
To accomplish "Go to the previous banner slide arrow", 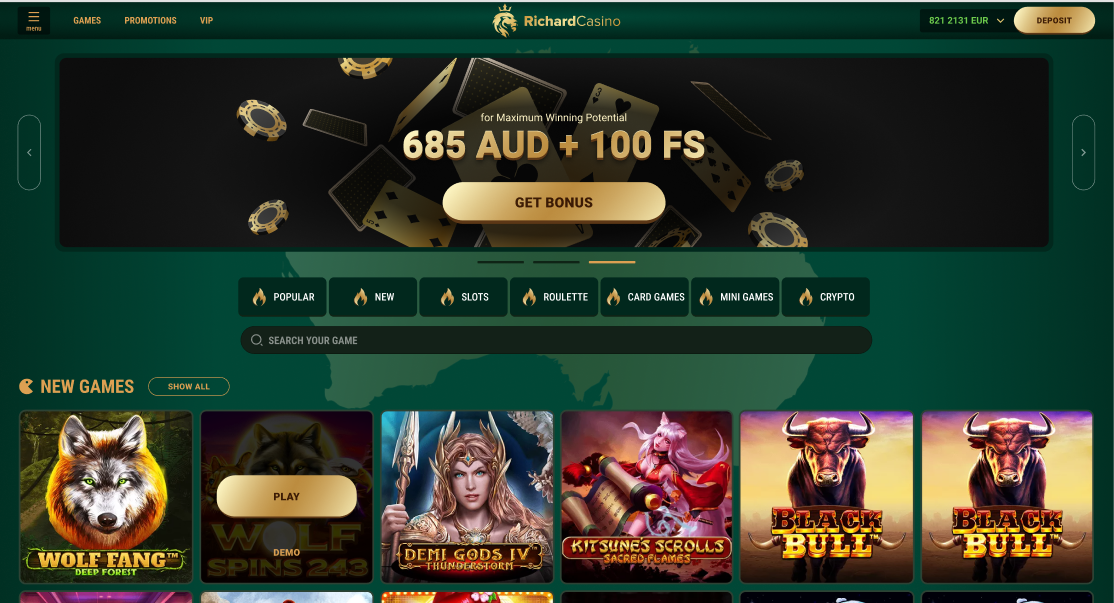I will pos(29,152).
